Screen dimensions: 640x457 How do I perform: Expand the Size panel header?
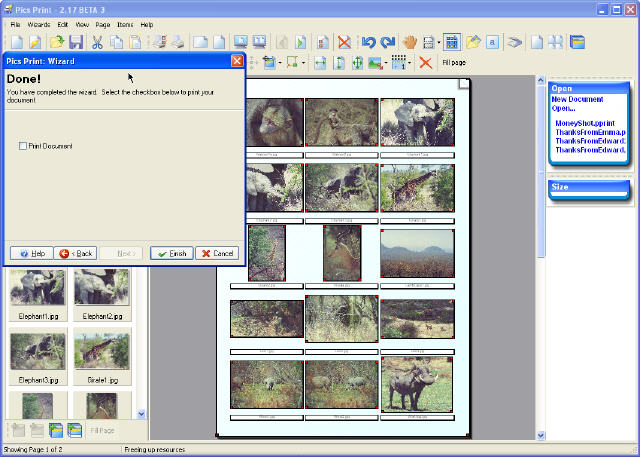click(589, 186)
